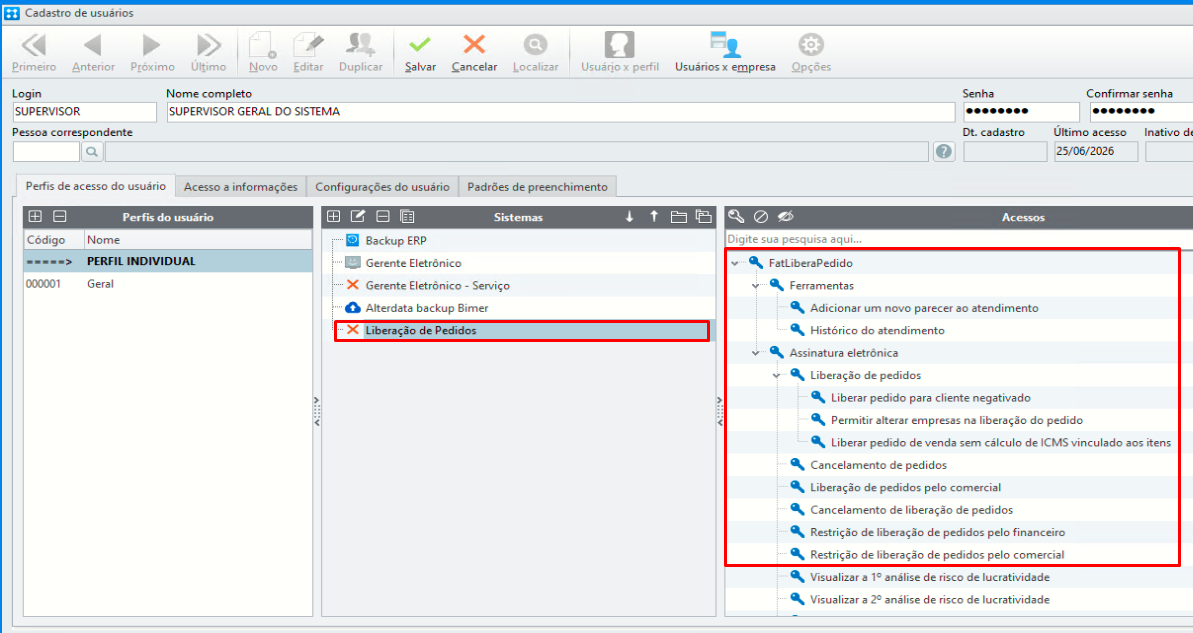This screenshot has height=633, width=1193.
Task: Collapse the FatLiberaPedido tree node
Action: [x=735, y=263]
